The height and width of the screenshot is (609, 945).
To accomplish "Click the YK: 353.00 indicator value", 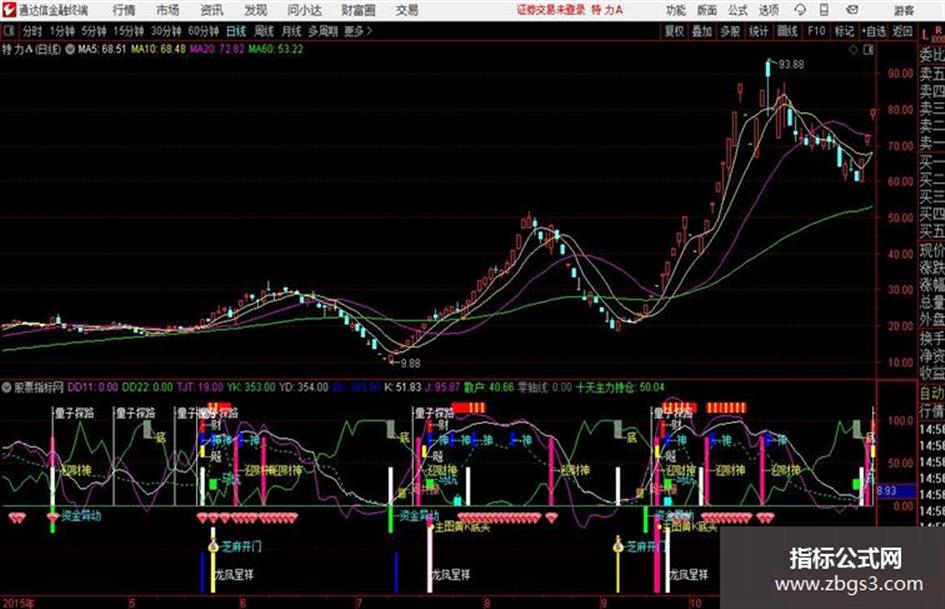I will (x=251, y=387).
